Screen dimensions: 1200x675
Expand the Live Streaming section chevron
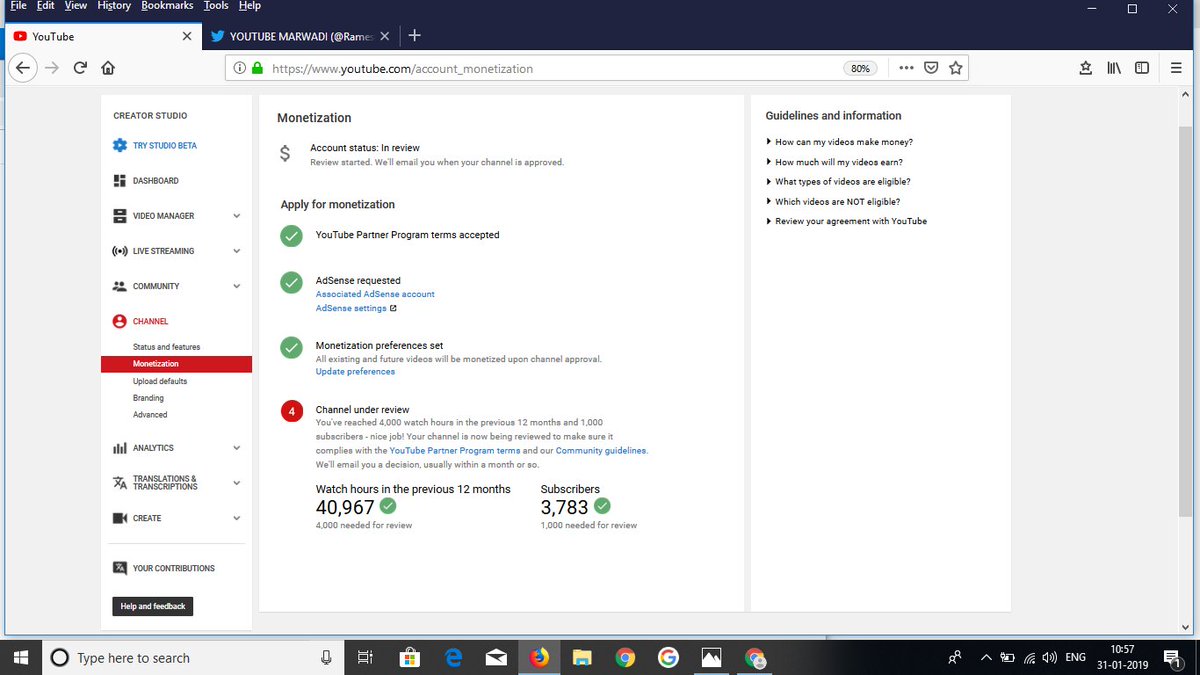pyautogui.click(x=237, y=251)
